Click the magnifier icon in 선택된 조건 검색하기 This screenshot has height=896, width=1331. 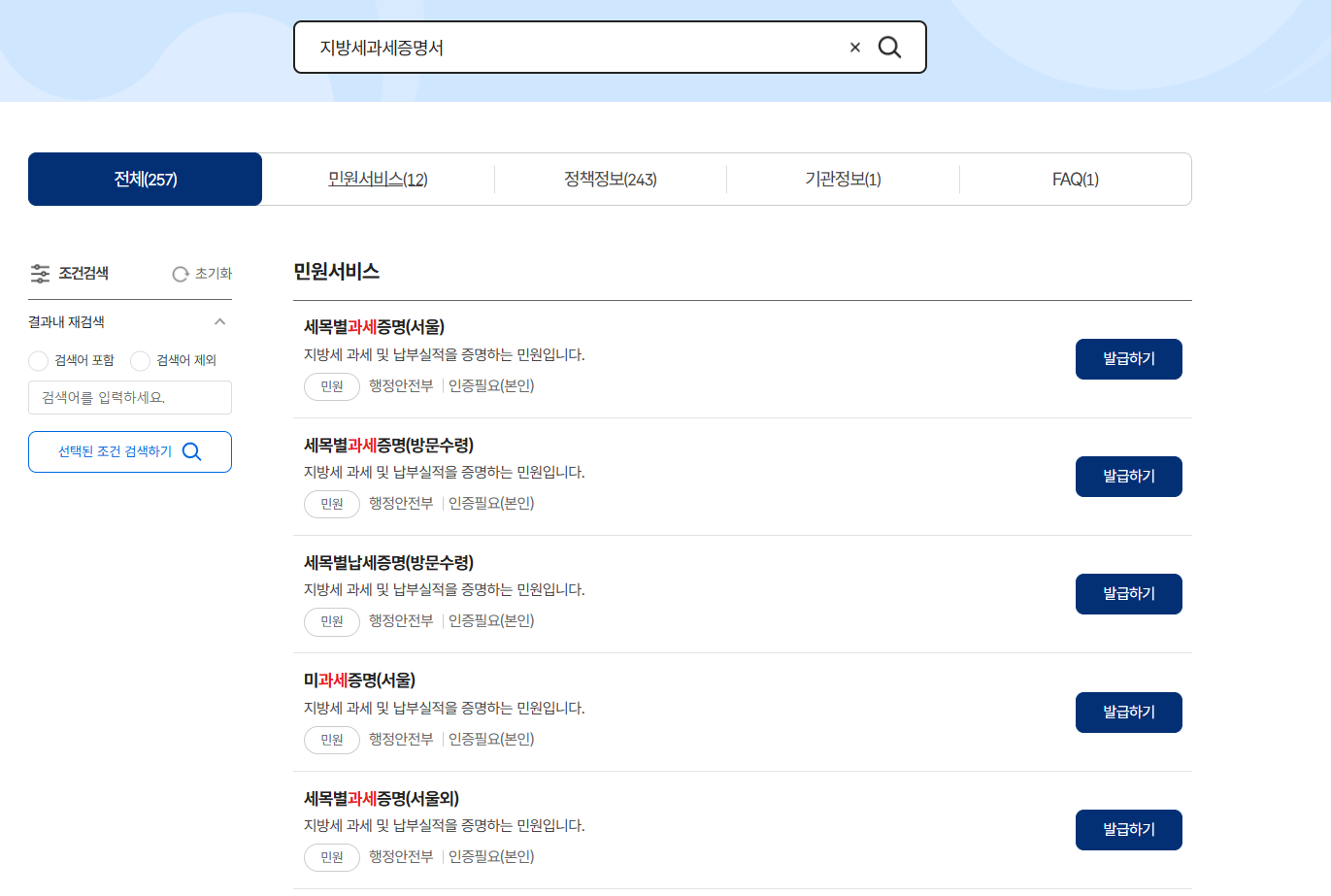click(x=192, y=452)
